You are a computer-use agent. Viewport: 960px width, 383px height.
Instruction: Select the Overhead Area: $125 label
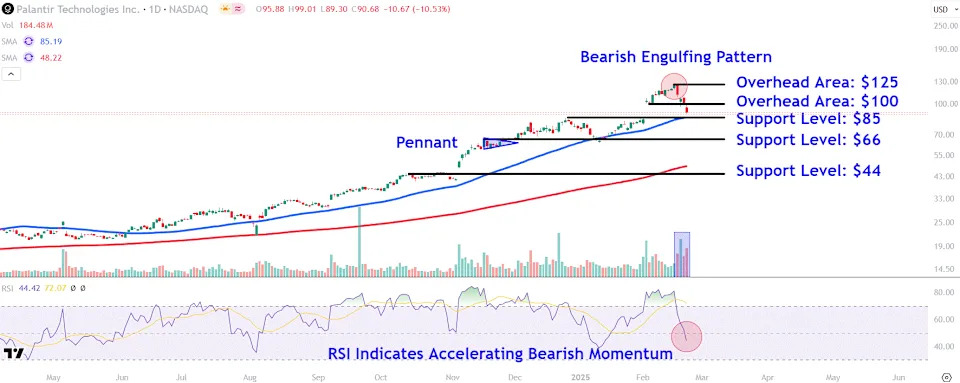[x=817, y=83]
